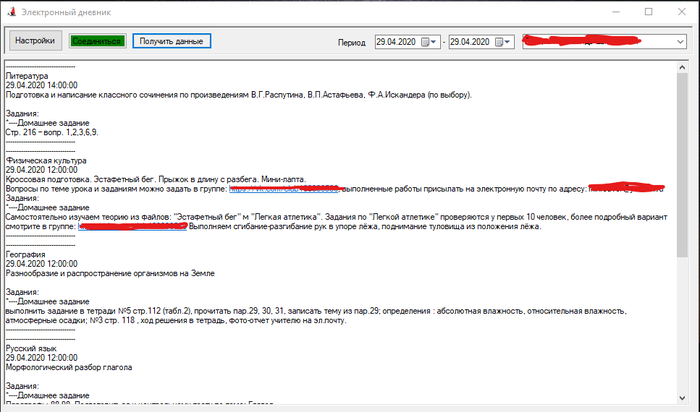Image resolution: width=700 pixels, height=412 pixels.
Task: Click the Литература heading in the diary text
Action: coord(27,75)
